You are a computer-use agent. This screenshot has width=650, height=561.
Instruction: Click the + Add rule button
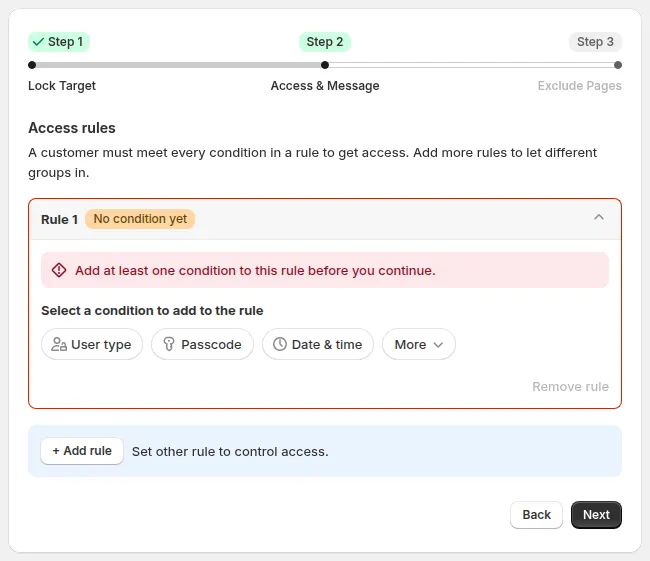[x=82, y=451]
